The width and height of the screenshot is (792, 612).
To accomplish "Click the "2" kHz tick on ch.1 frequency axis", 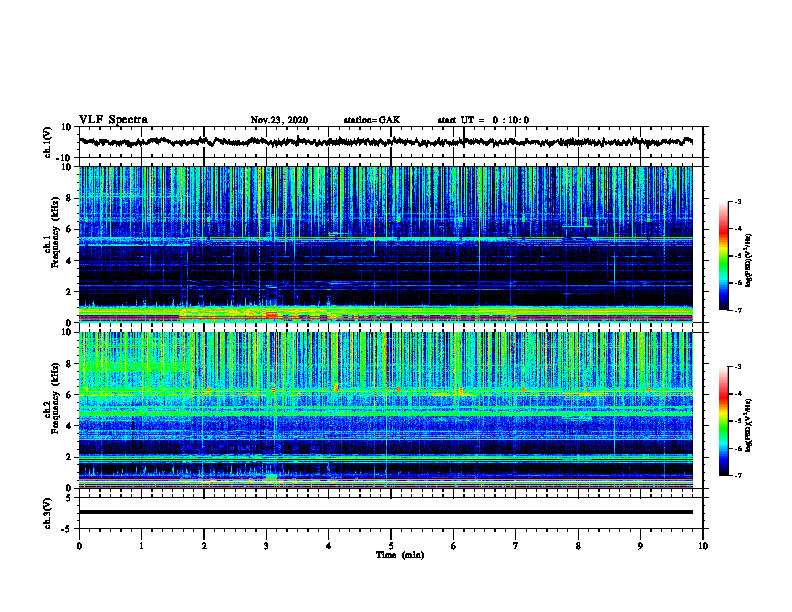I will [69, 292].
